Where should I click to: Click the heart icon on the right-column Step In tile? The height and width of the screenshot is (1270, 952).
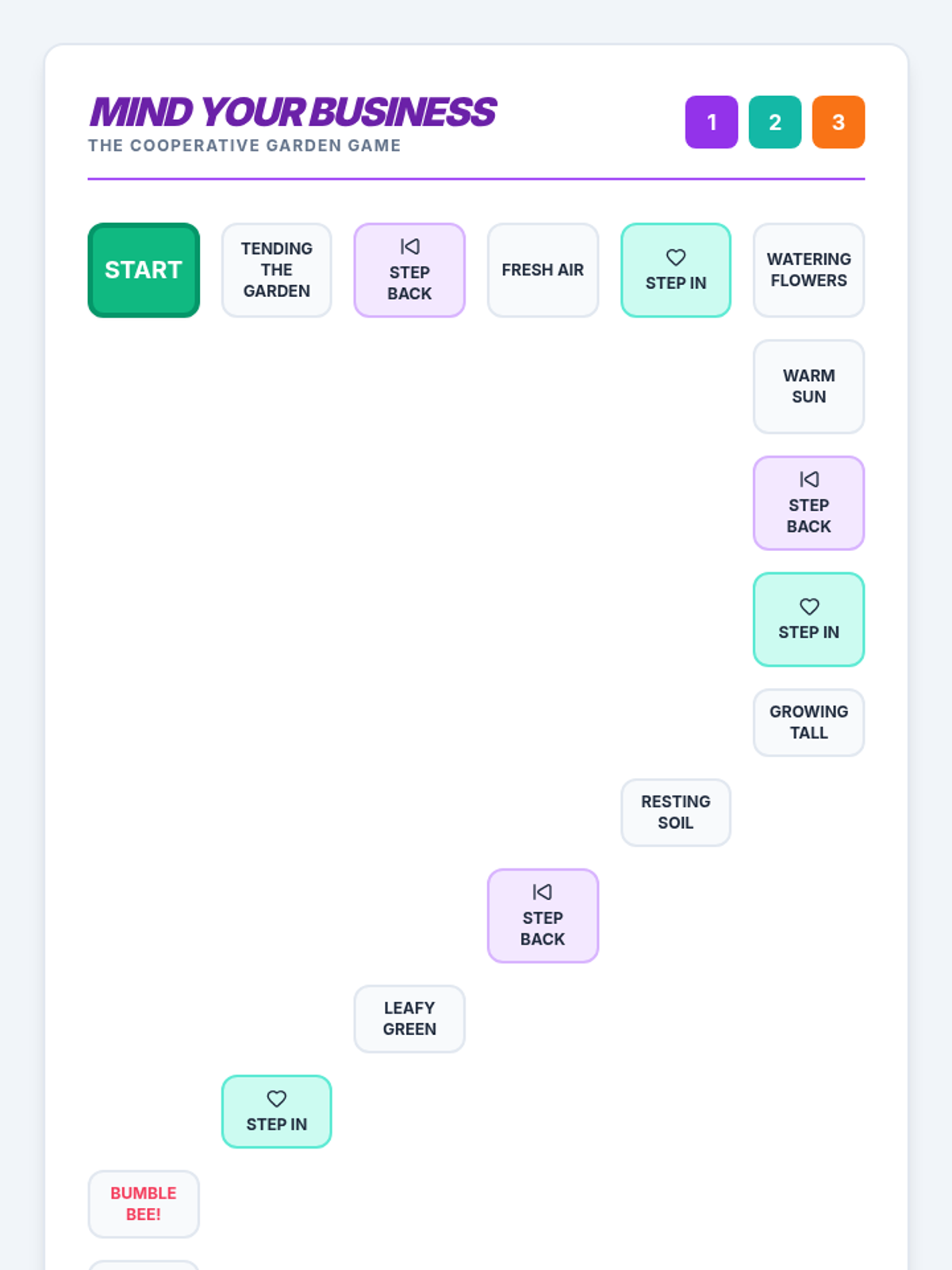coord(808,606)
